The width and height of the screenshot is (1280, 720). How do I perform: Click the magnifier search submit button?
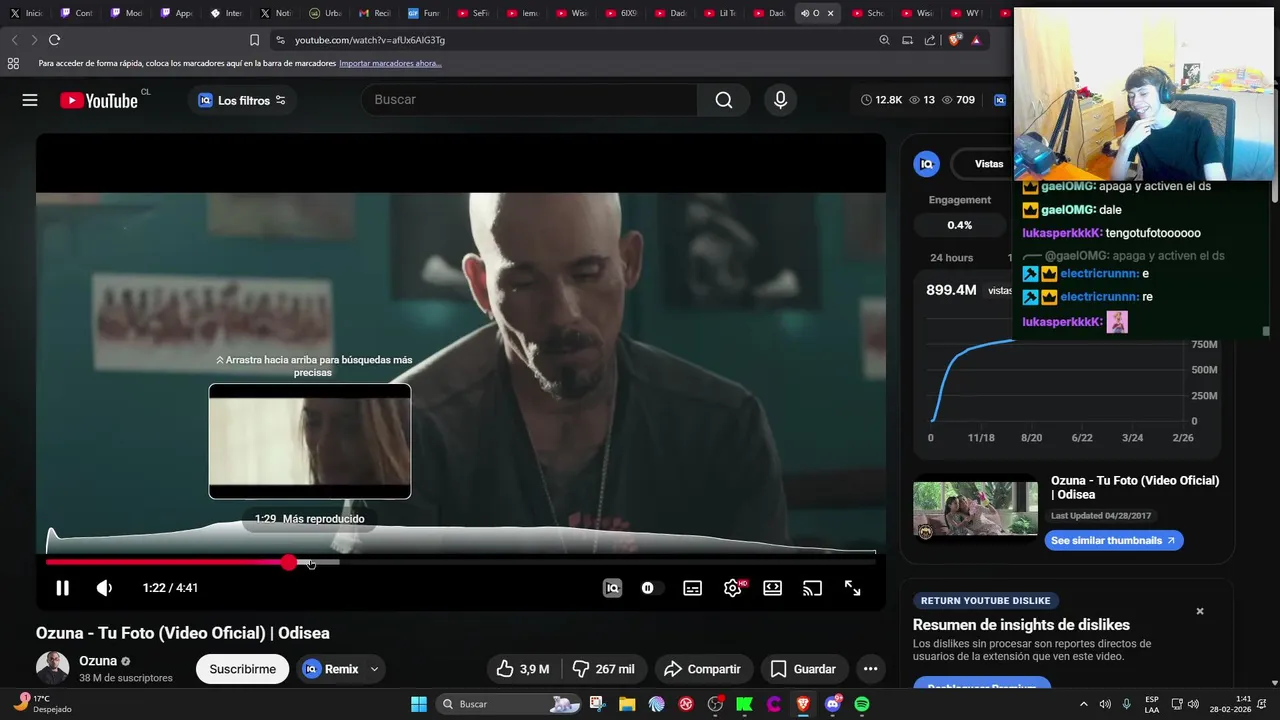click(724, 100)
